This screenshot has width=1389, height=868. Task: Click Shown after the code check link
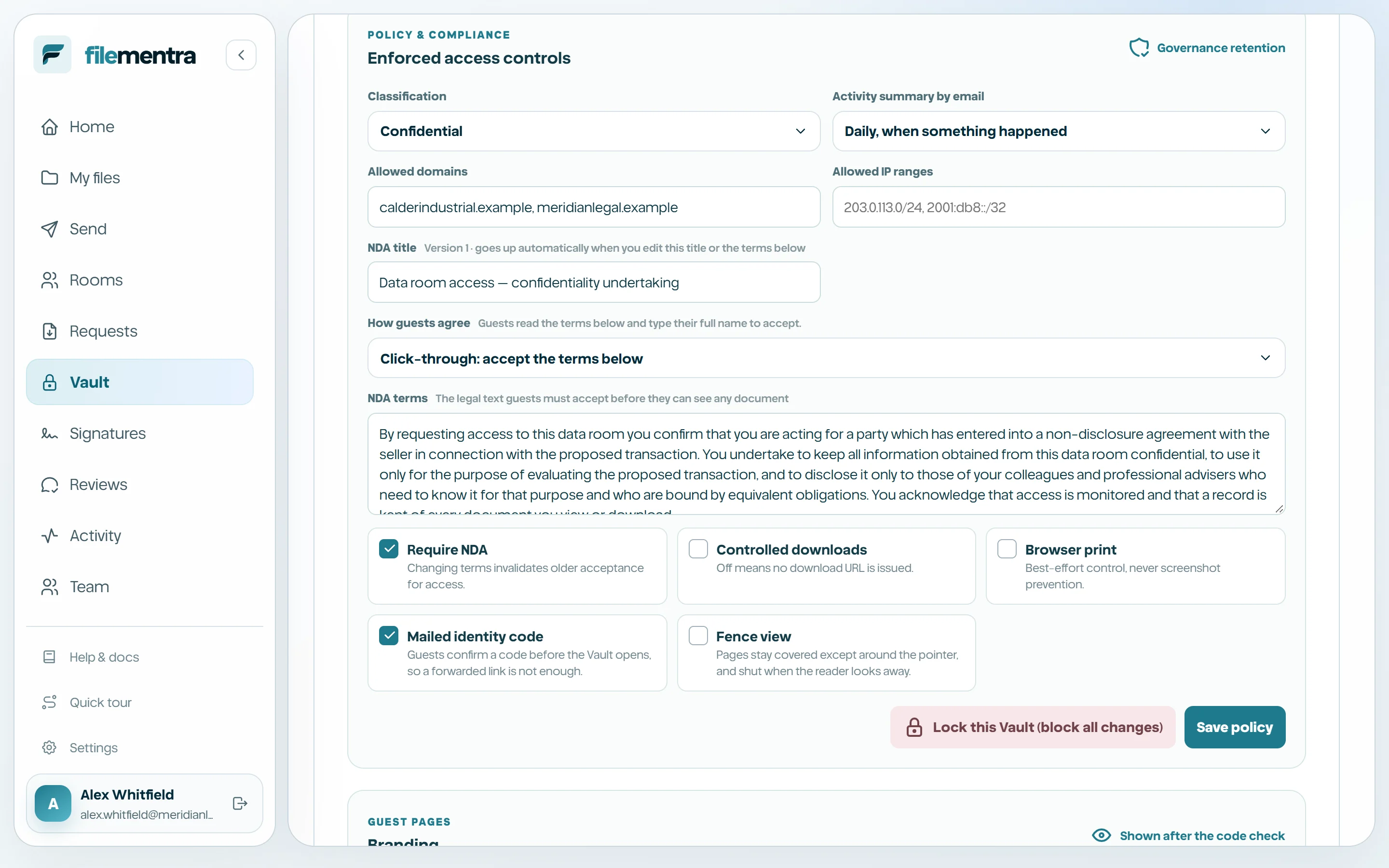pyautogui.click(x=1188, y=835)
